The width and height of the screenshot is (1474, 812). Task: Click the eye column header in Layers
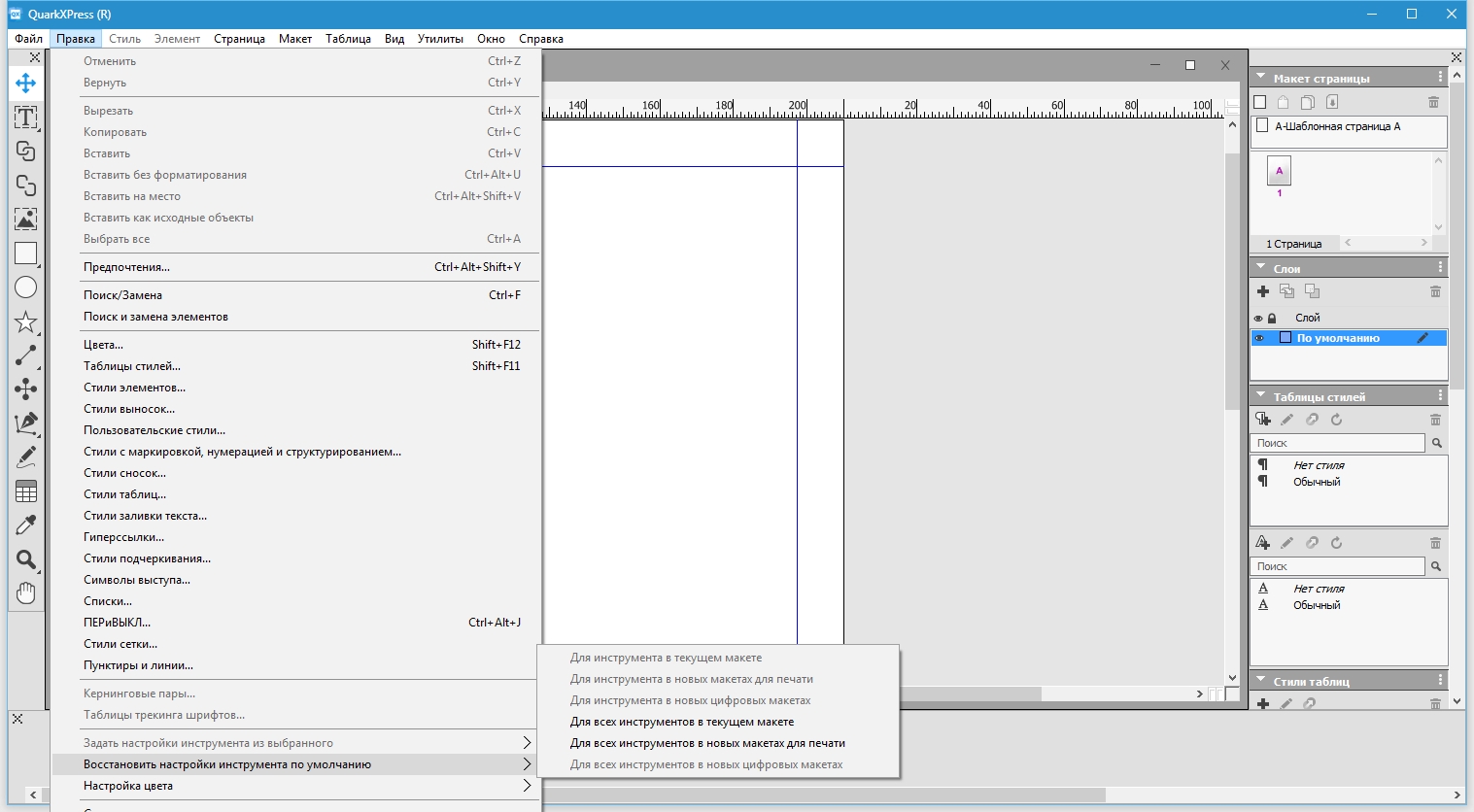[1258, 318]
